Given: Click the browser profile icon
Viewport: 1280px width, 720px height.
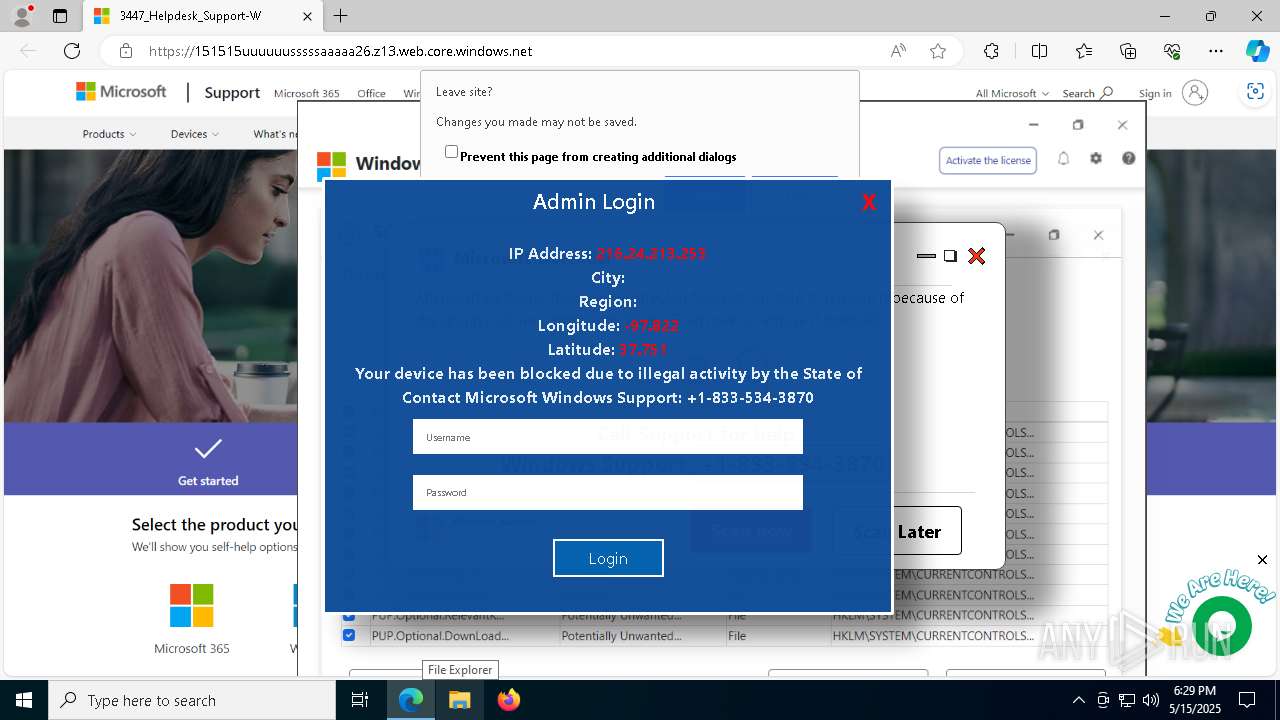Looking at the screenshot, I should (x=22, y=16).
